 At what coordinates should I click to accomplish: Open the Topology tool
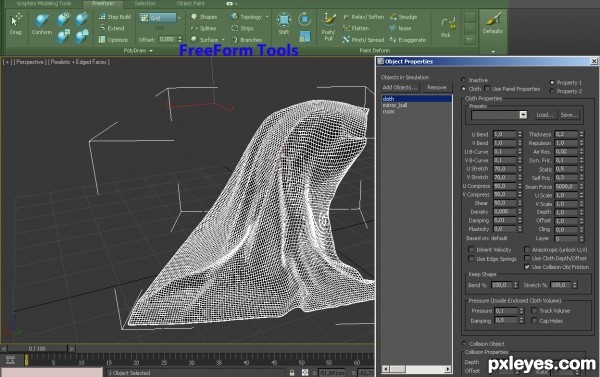(x=247, y=17)
